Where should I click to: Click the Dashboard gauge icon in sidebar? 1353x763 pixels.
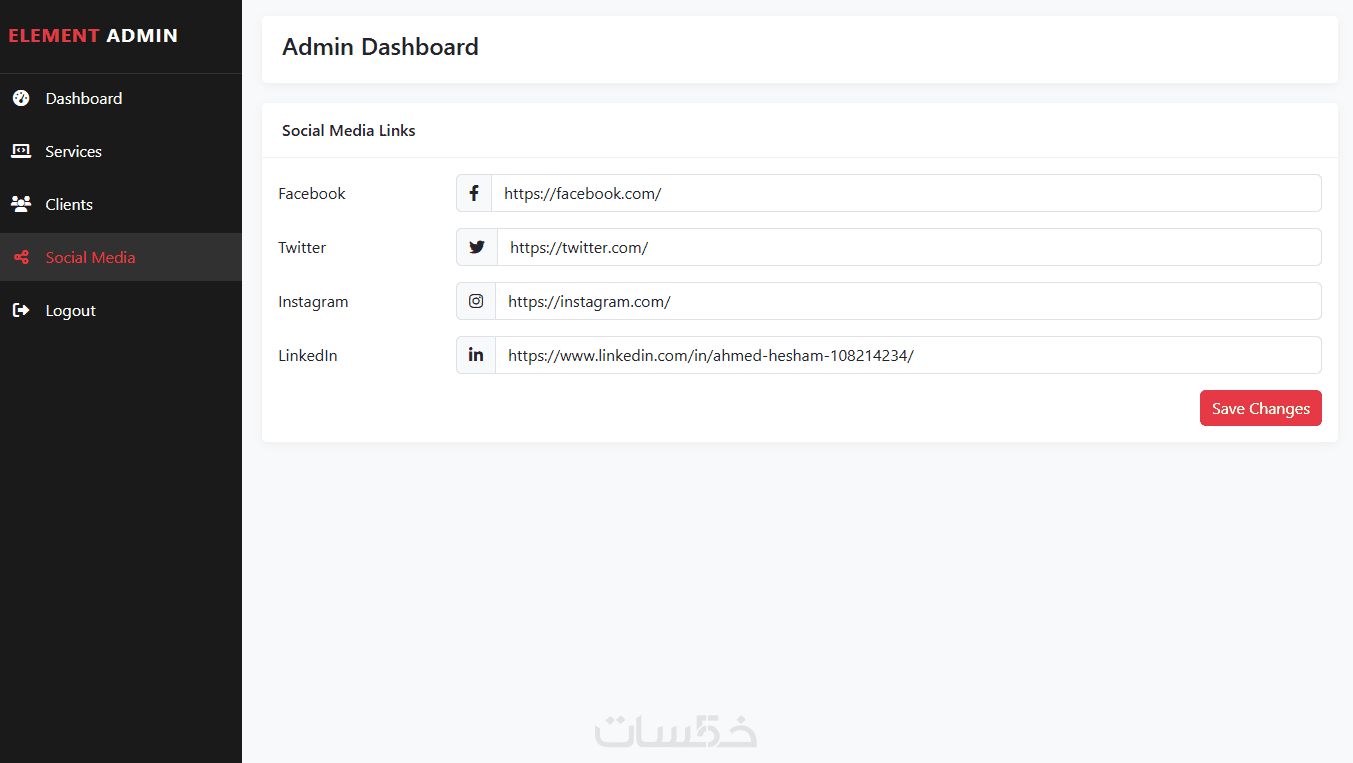pos(21,98)
